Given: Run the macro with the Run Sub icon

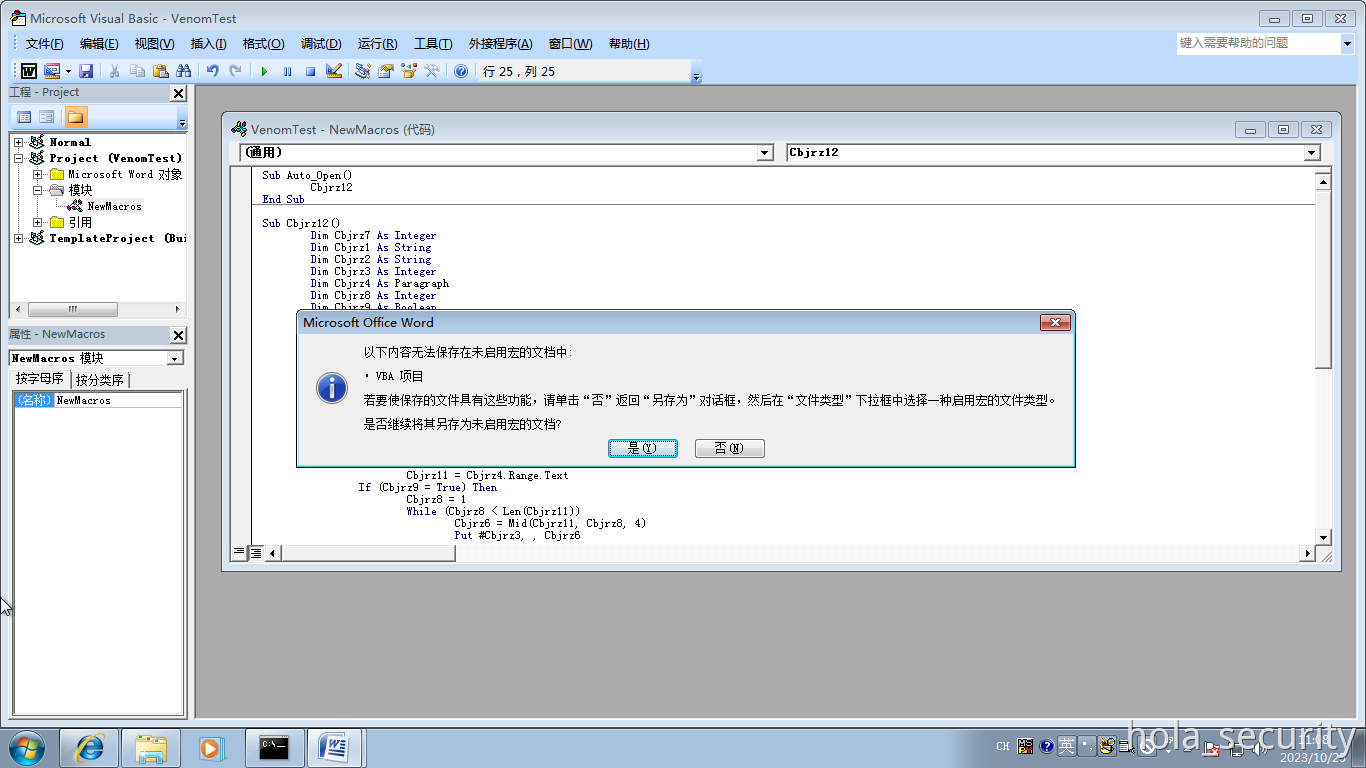Looking at the screenshot, I should (265, 71).
